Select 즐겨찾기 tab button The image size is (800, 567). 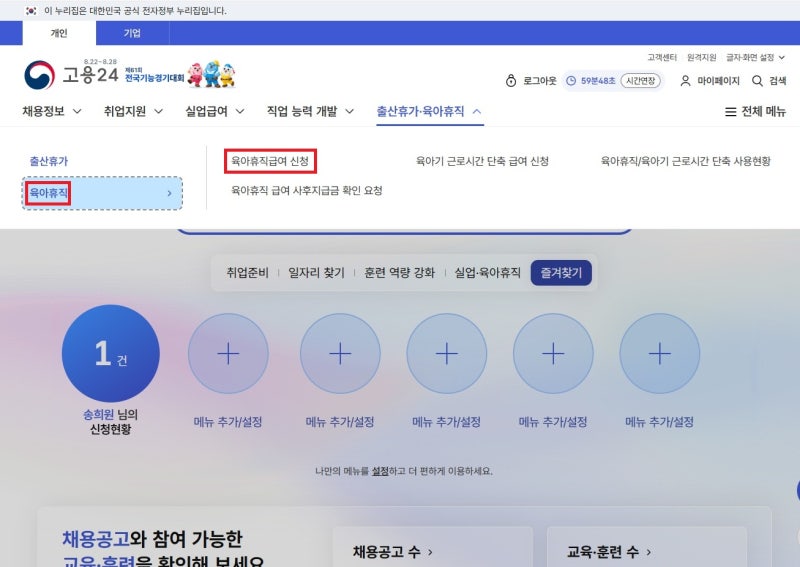click(561, 273)
